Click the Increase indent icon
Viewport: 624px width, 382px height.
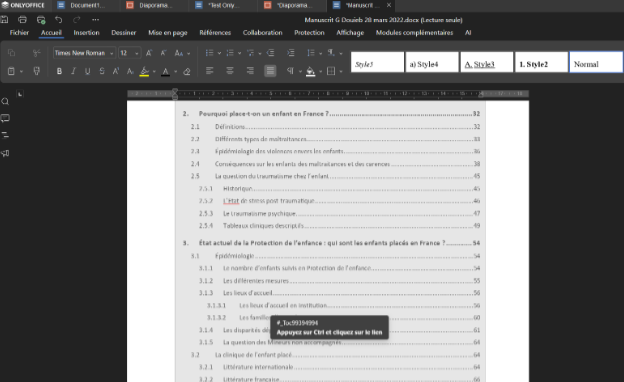click(291, 53)
